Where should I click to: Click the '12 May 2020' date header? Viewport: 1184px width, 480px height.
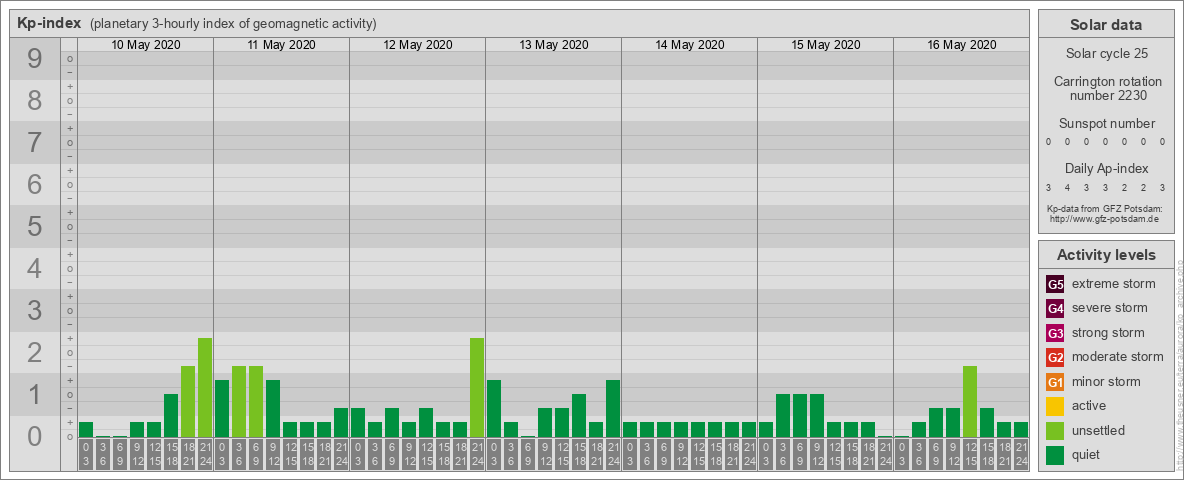point(418,45)
